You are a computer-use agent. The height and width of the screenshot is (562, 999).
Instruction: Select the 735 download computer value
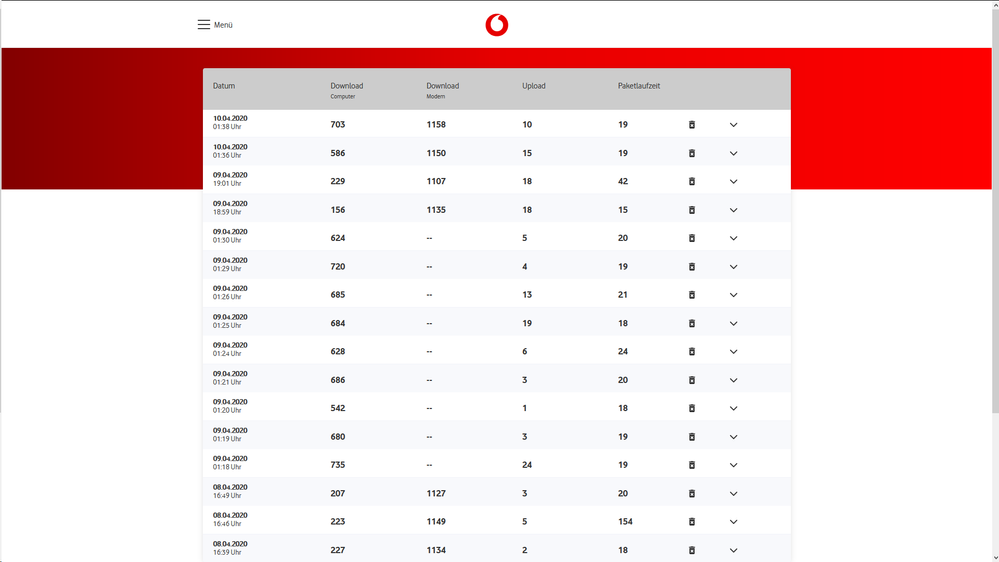tap(338, 465)
